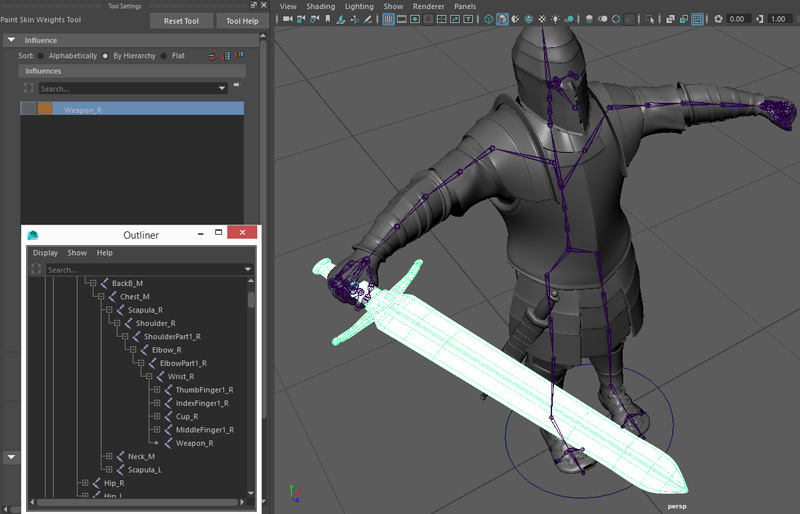Open the Shading menu in viewport
Viewport: 800px width, 514px height.
[320, 6]
